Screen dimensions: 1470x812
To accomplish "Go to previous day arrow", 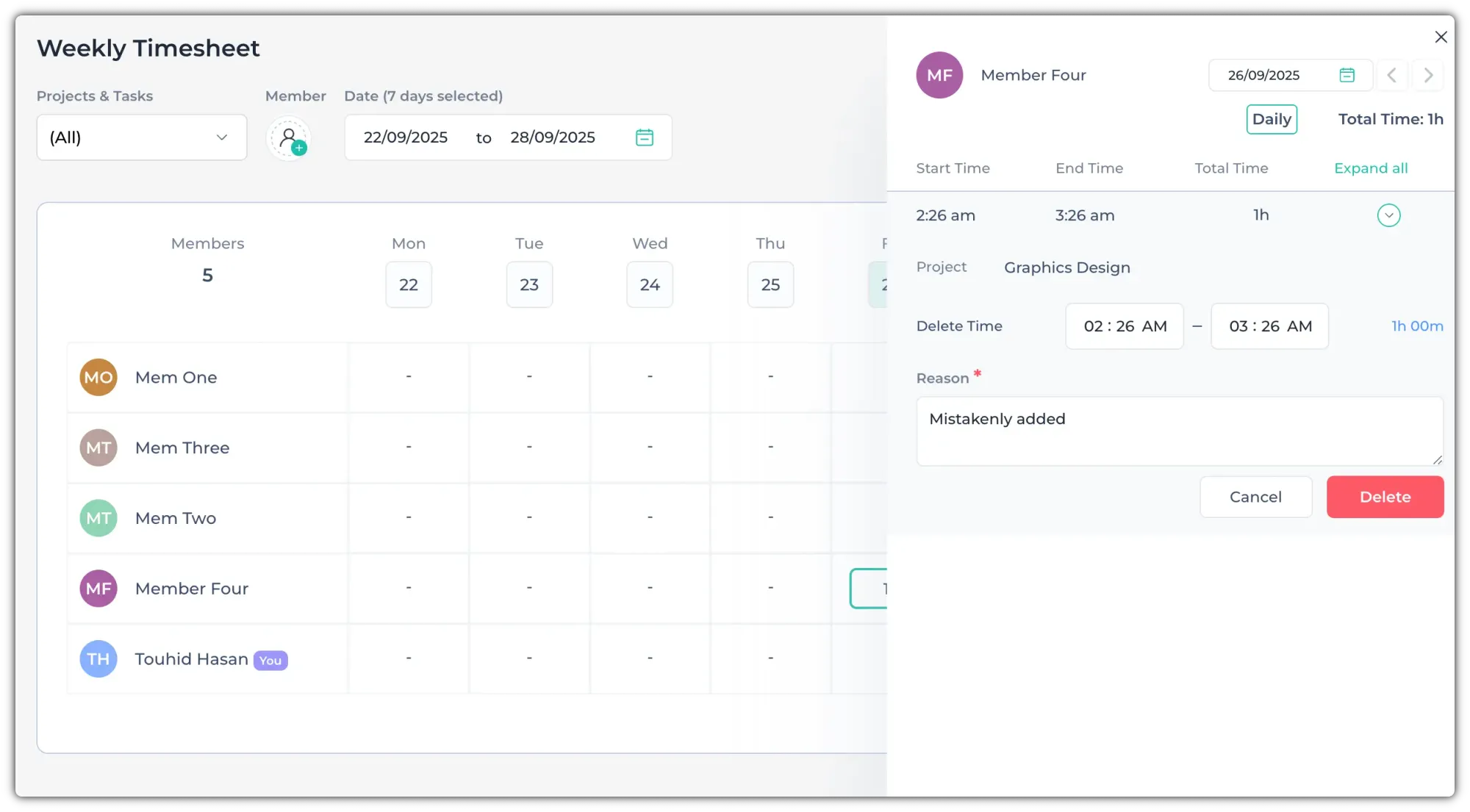I will pos(1391,75).
